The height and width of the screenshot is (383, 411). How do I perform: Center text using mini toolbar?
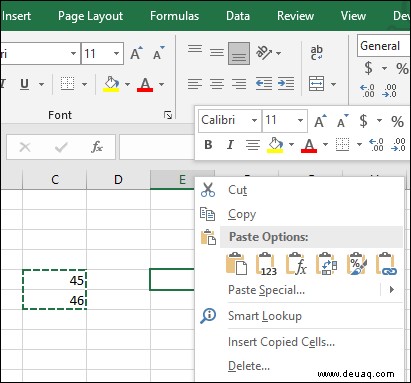click(253, 145)
